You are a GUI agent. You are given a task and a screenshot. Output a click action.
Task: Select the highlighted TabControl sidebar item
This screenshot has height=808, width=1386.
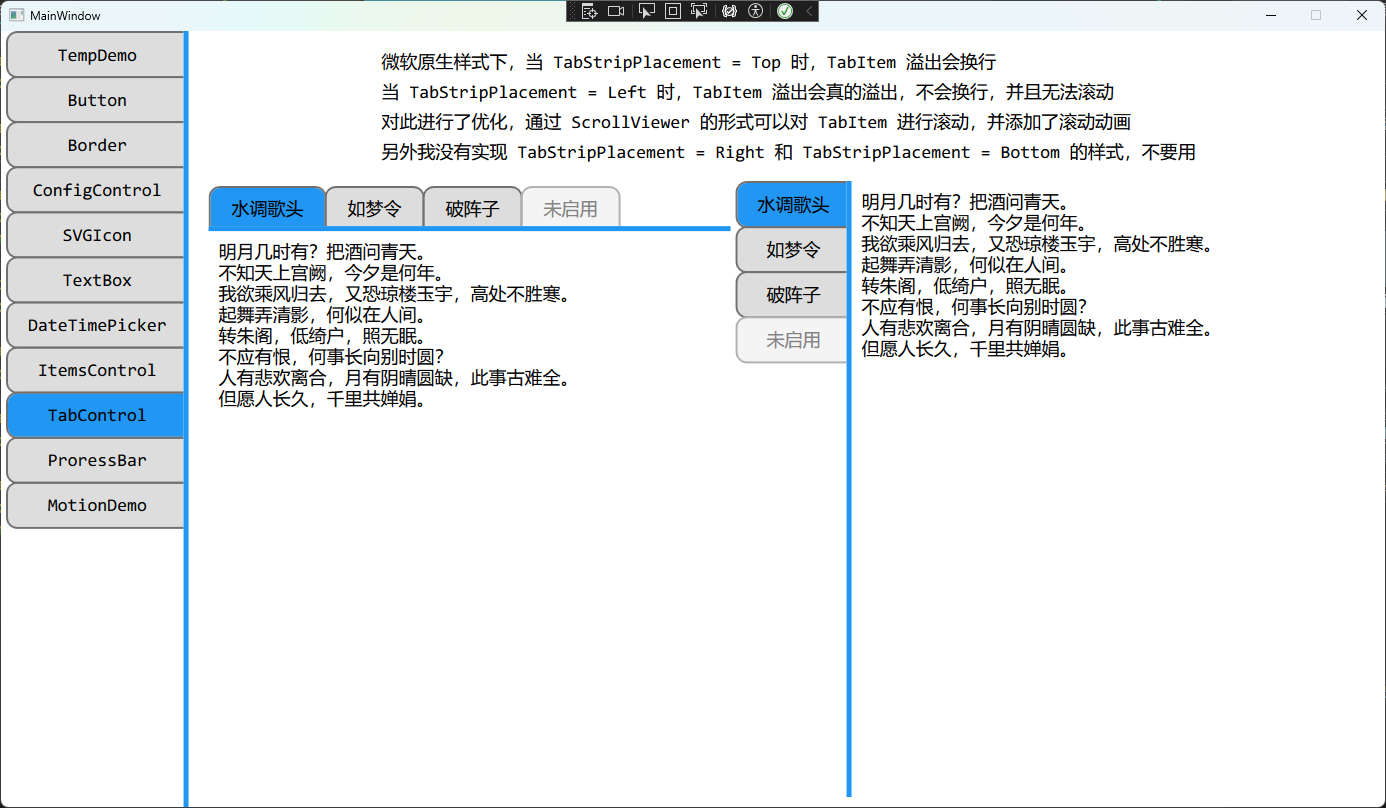pos(96,415)
